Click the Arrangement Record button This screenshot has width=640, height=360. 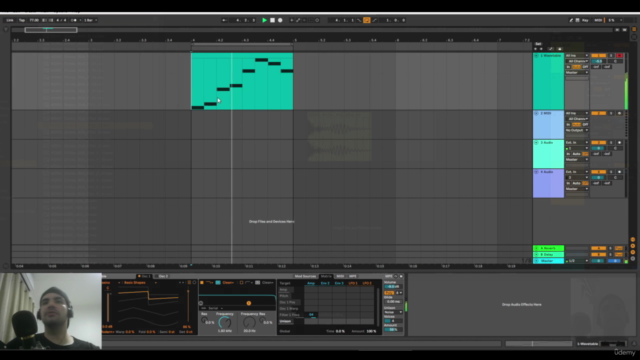pos(280,20)
